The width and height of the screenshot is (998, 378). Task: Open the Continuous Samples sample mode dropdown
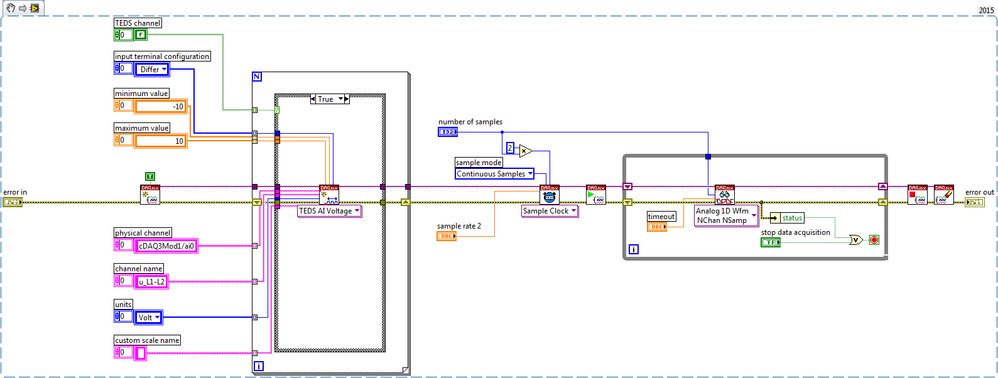coord(495,173)
